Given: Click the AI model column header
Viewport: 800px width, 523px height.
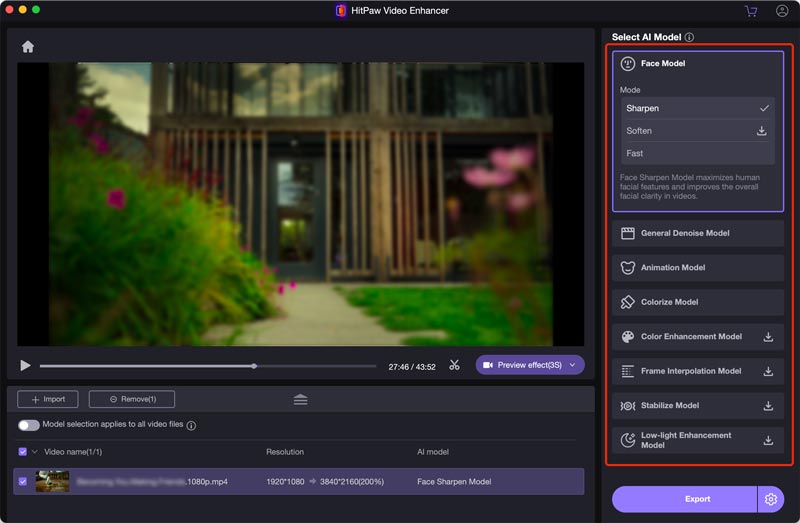Looking at the screenshot, I should (x=433, y=452).
